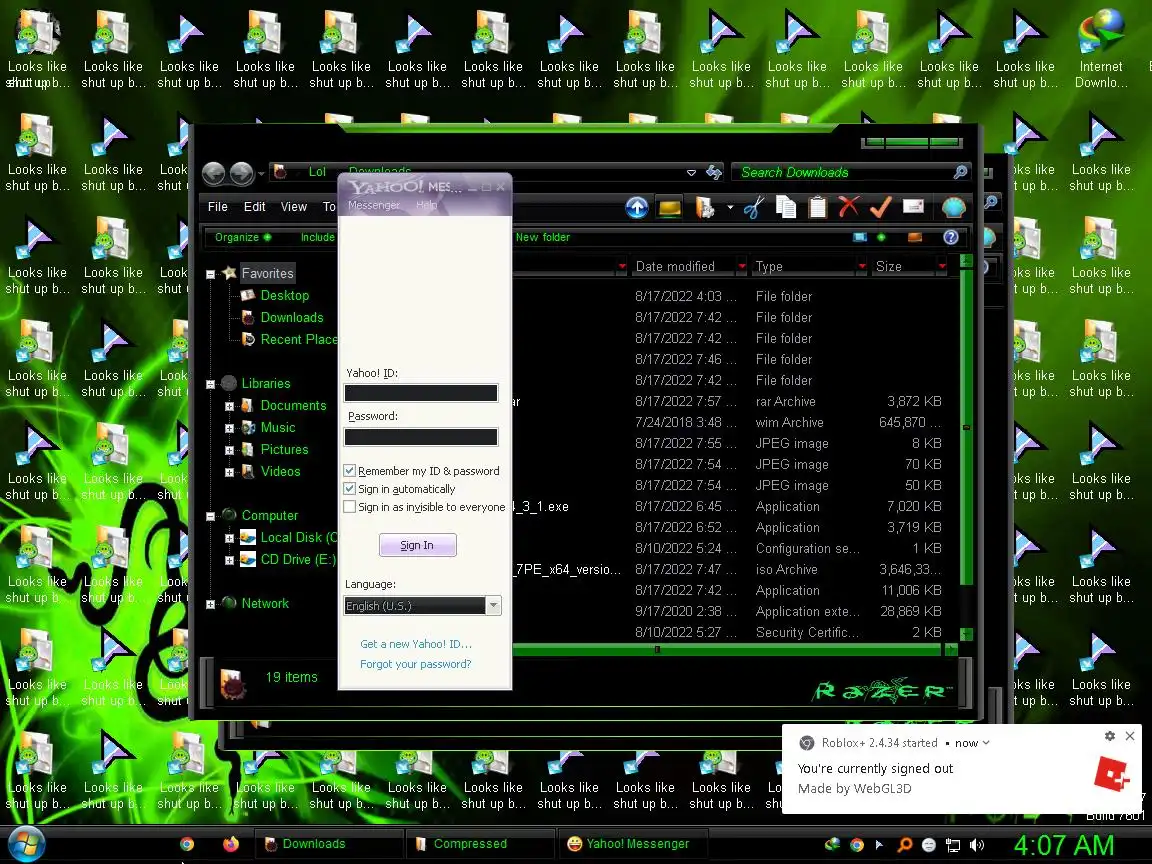Expand the Documents library node
This screenshot has height=864, width=1152.
pyautogui.click(x=229, y=406)
